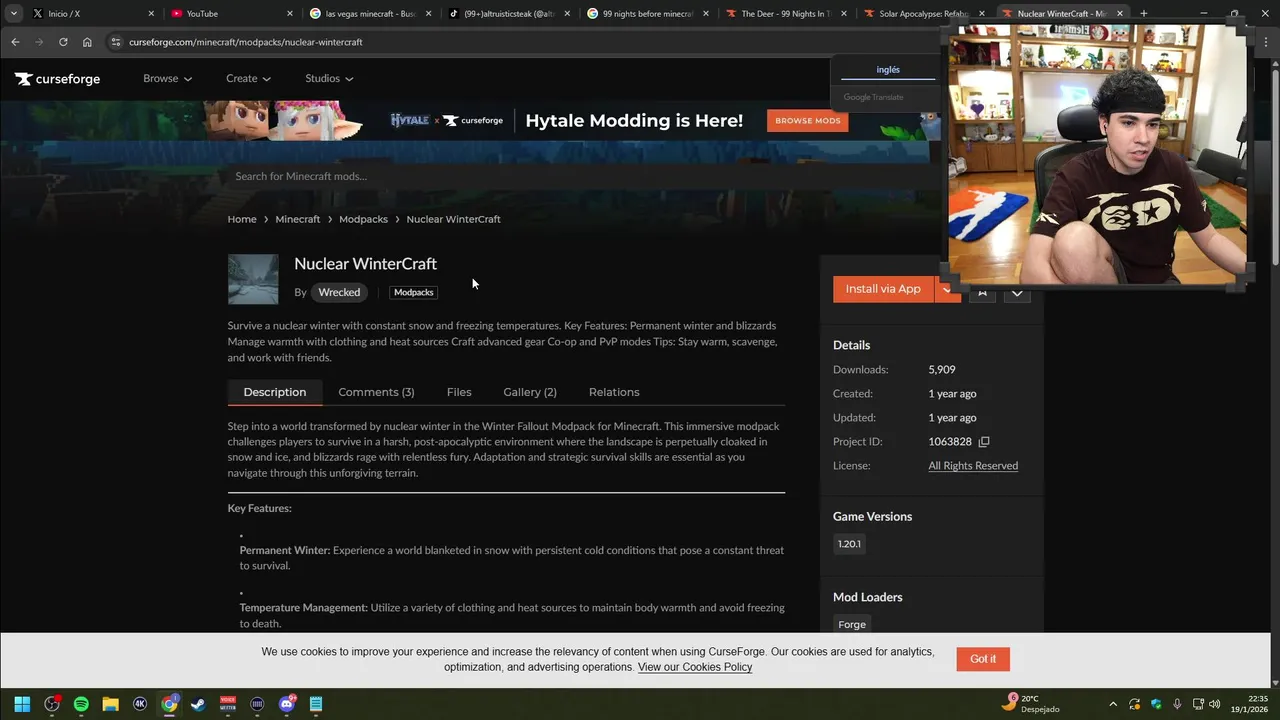Switch to The Deer - 99 Nights tab

tap(783, 14)
